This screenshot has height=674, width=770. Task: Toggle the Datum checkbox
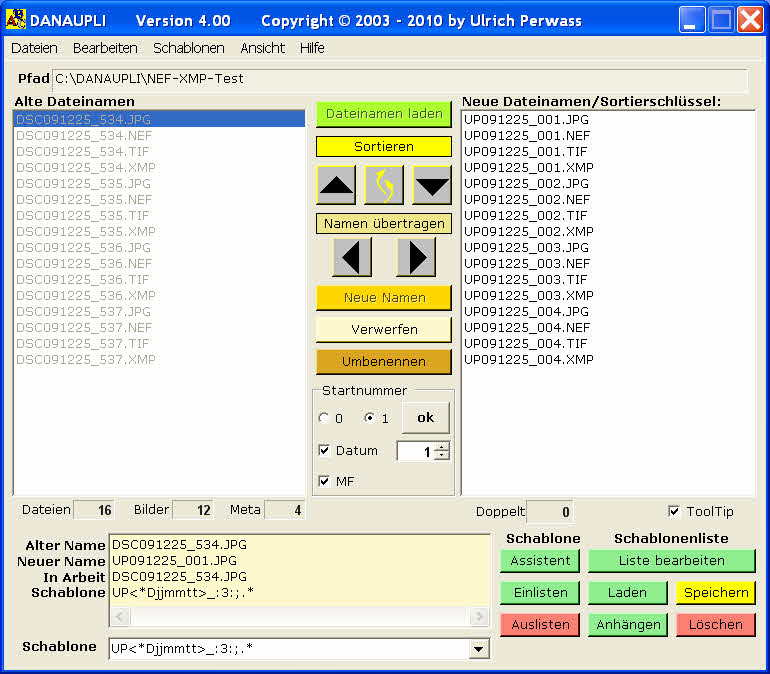(x=324, y=451)
